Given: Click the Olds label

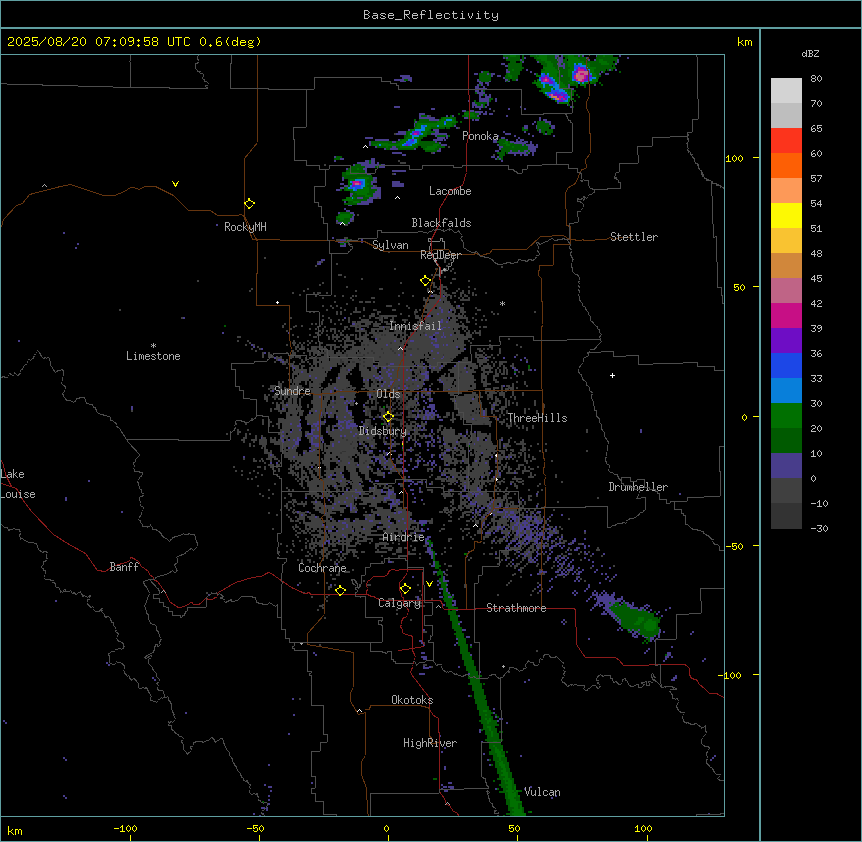Looking at the screenshot, I should pyautogui.click(x=388, y=394).
